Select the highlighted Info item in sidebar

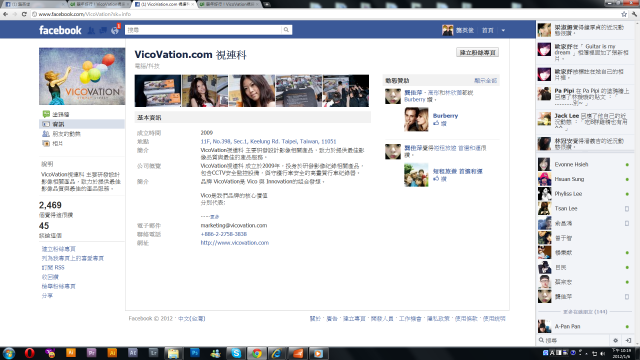pos(82,124)
